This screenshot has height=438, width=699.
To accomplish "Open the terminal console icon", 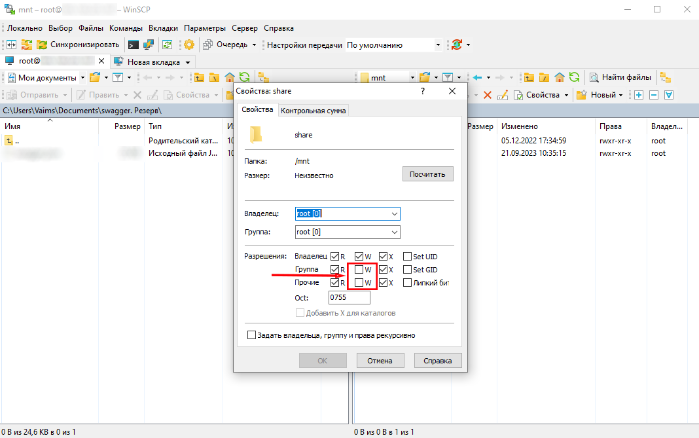I will [133, 45].
